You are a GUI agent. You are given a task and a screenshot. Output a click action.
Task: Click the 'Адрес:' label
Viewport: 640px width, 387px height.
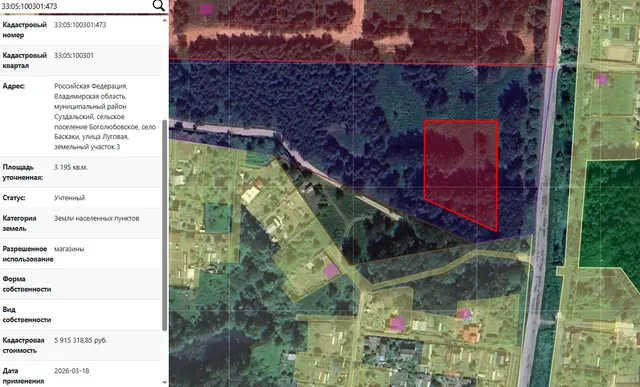click(x=13, y=86)
